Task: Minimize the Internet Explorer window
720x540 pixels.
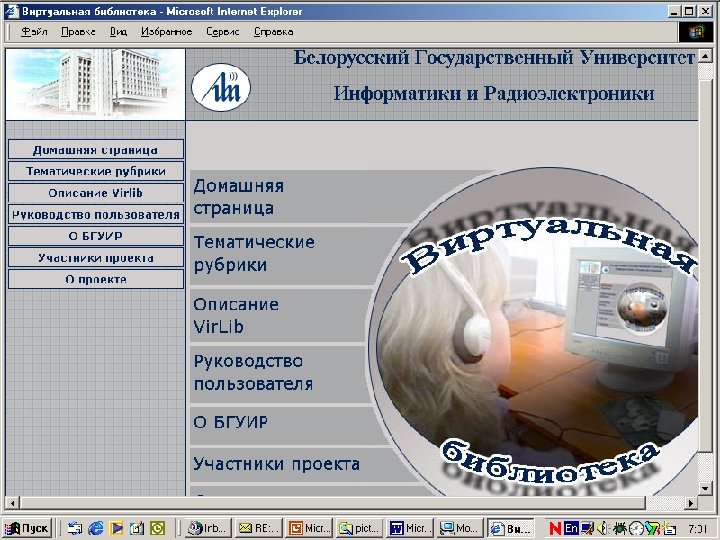Action: click(674, 11)
